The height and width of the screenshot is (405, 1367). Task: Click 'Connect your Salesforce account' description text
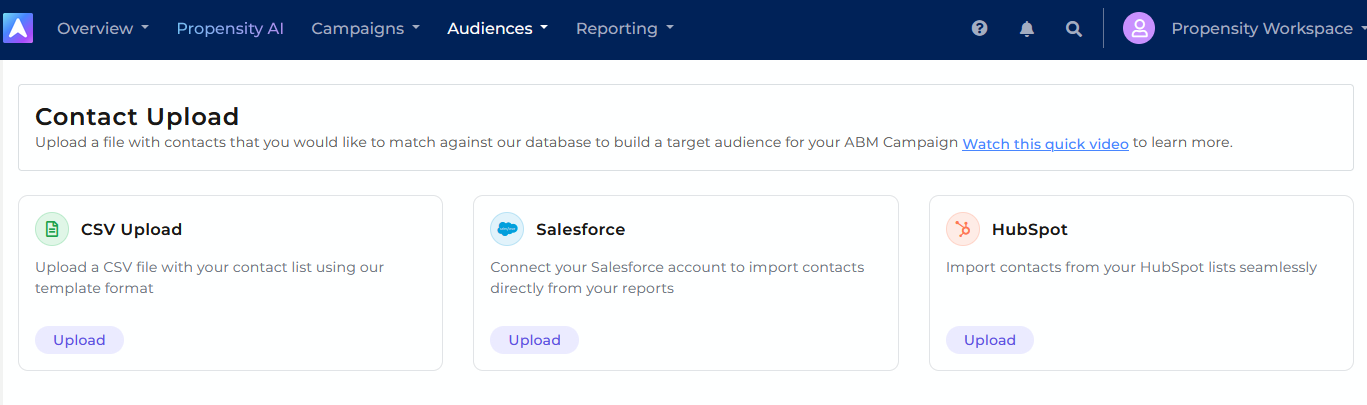pyautogui.click(x=677, y=278)
